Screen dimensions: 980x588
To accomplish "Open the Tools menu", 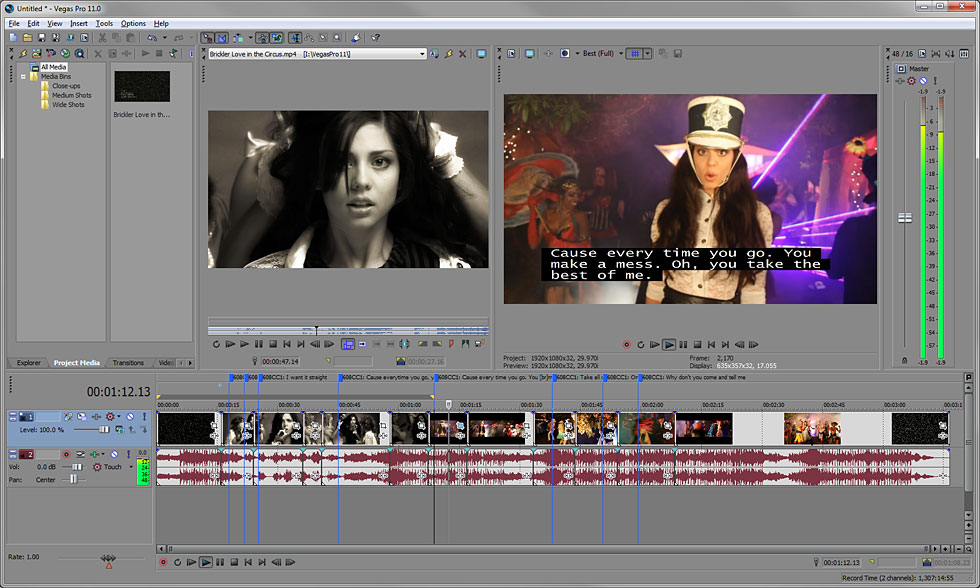I will 104,24.
